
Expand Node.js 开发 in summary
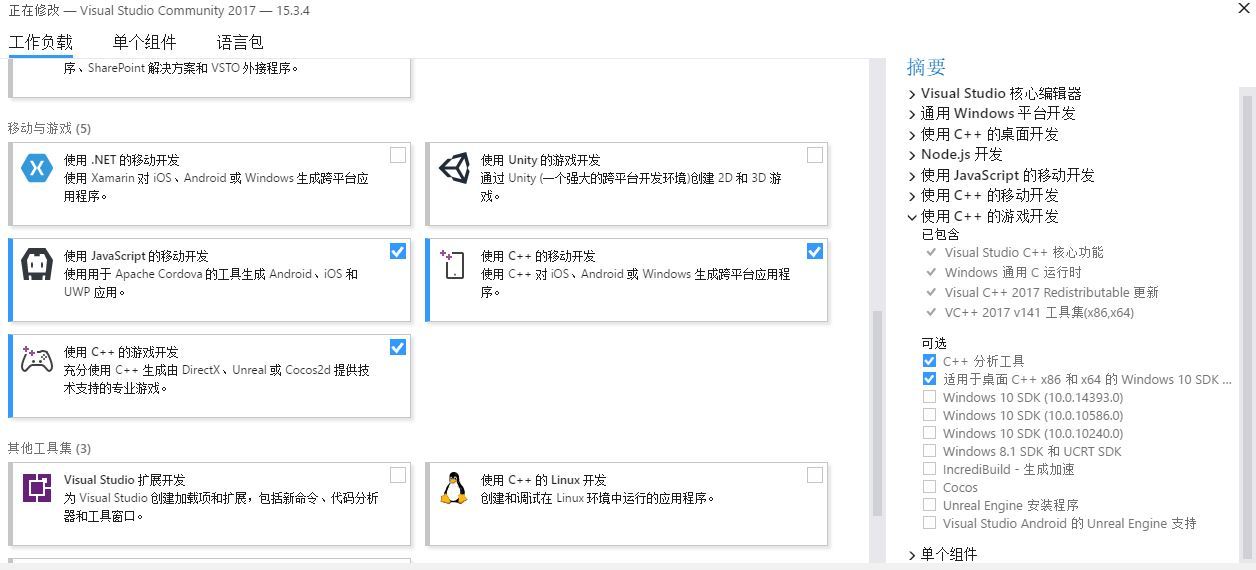point(912,155)
